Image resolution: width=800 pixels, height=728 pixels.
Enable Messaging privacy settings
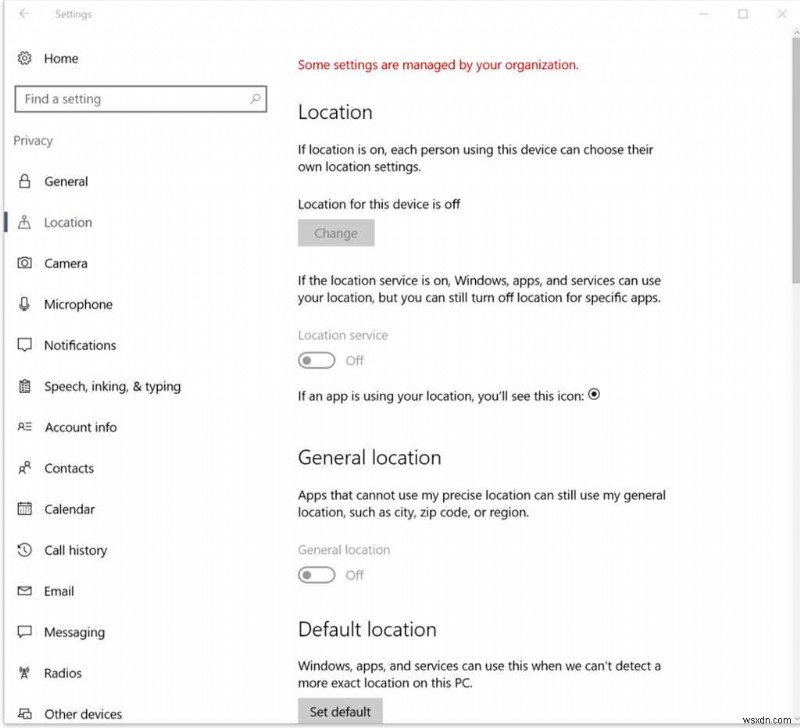click(23, 632)
